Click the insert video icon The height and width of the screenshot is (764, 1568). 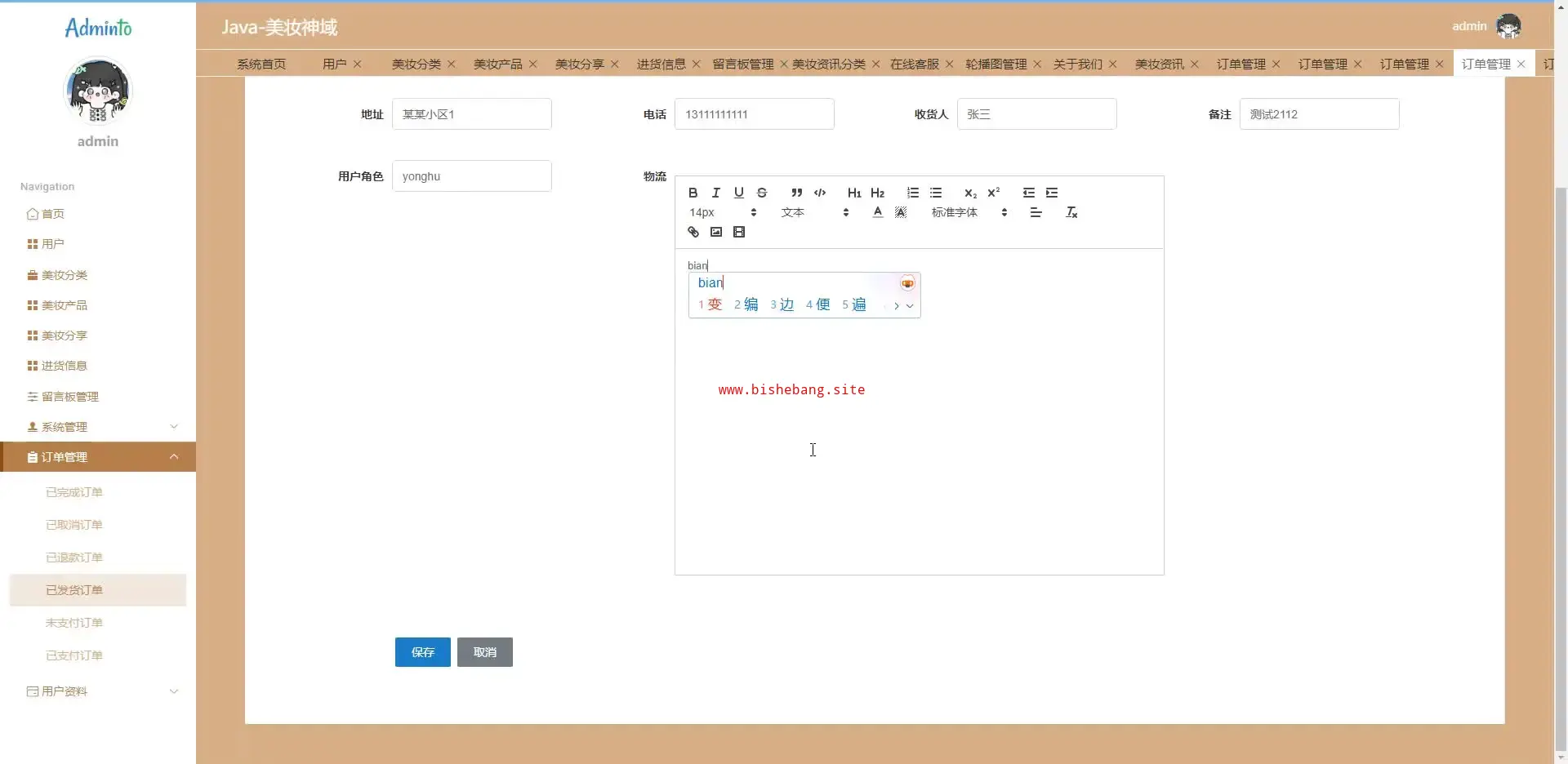click(x=739, y=232)
